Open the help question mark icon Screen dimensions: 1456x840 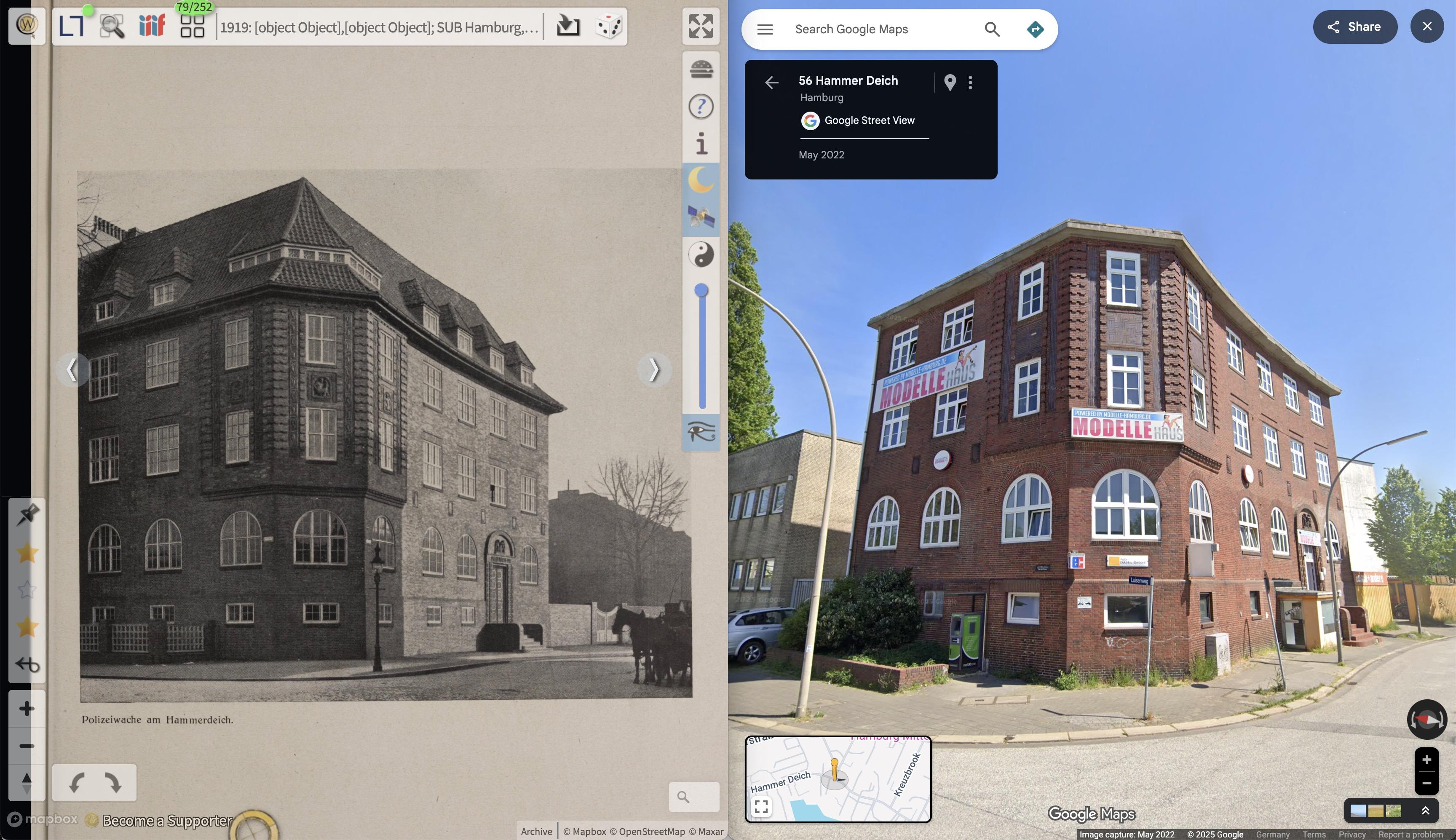(x=701, y=107)
